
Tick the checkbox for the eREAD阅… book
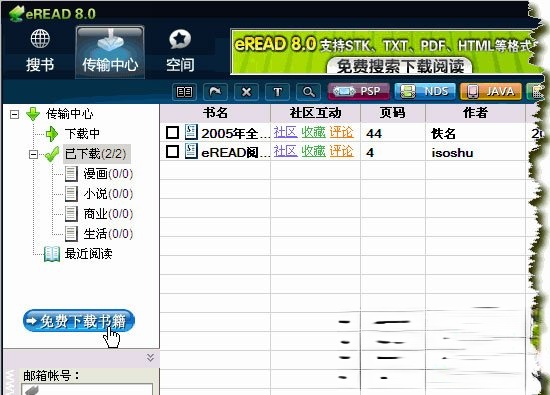[172, 152]
